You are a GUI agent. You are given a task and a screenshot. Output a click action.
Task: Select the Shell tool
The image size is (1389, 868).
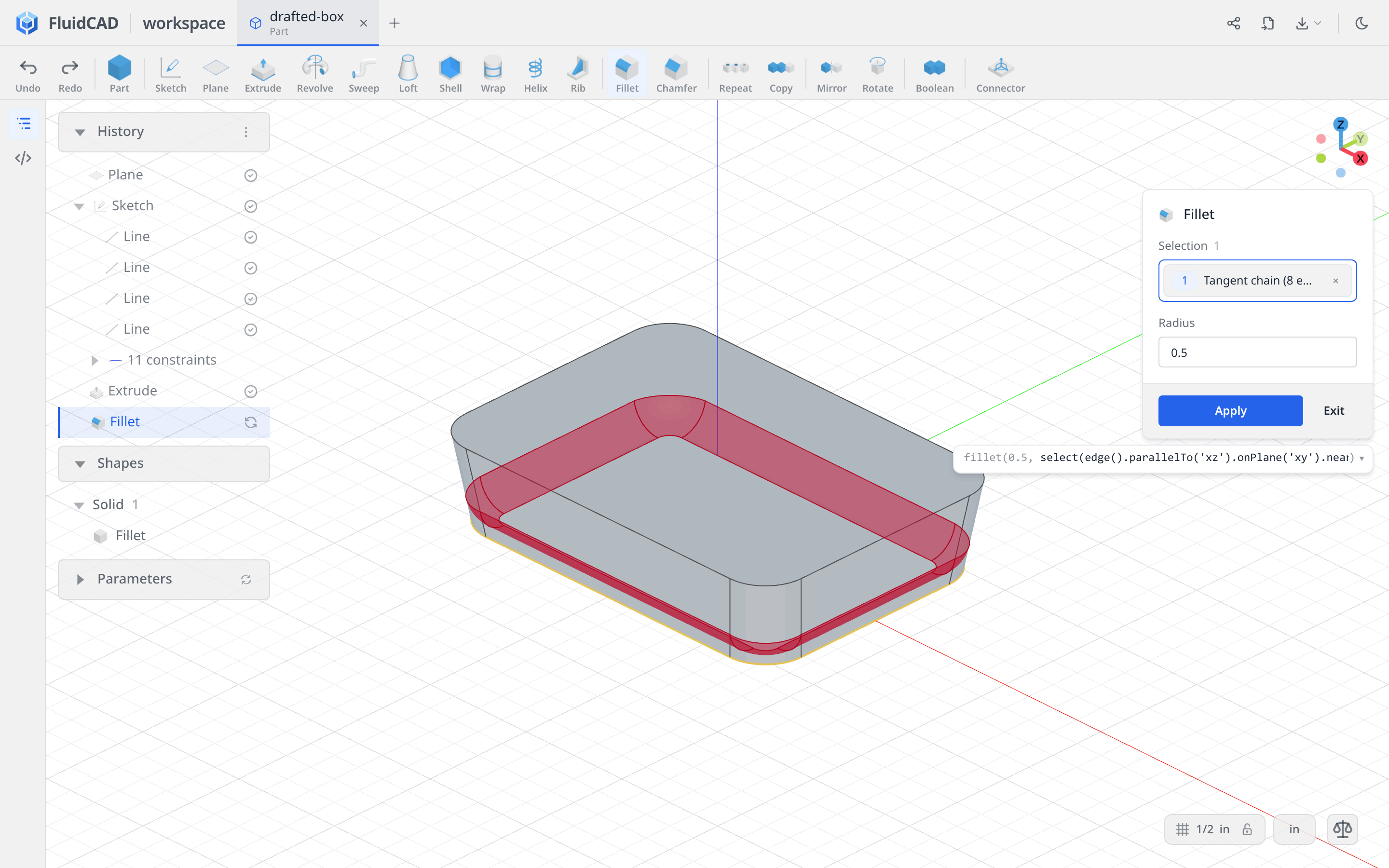[450, 74]
